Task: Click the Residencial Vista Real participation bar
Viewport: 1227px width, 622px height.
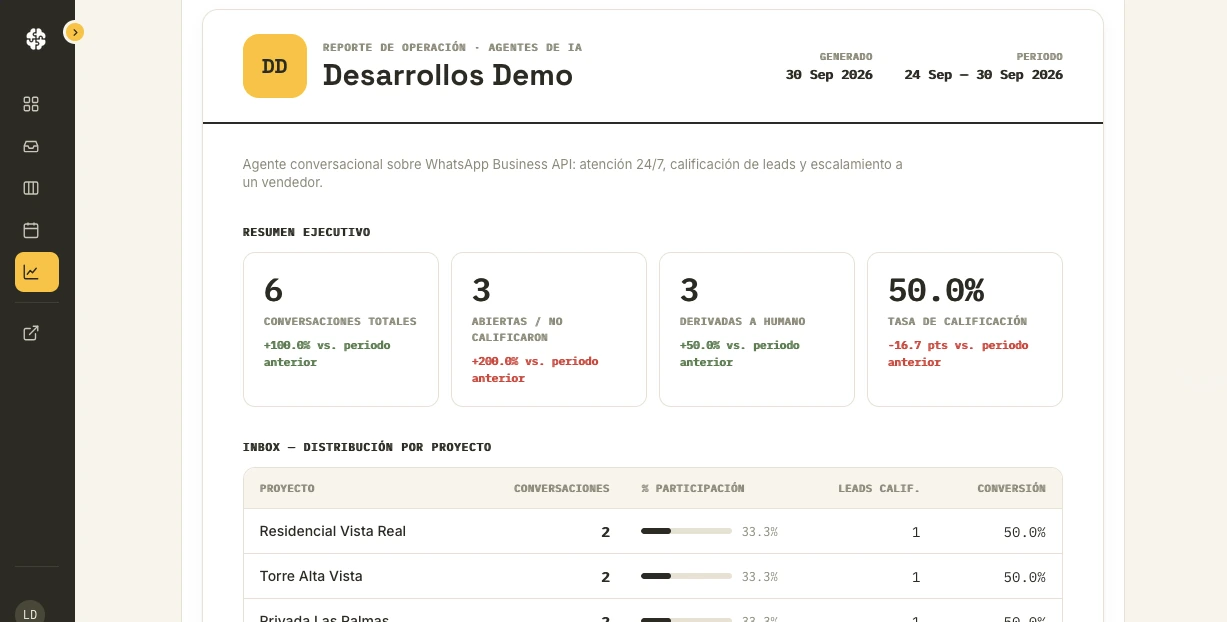Action: click(686, 531)
